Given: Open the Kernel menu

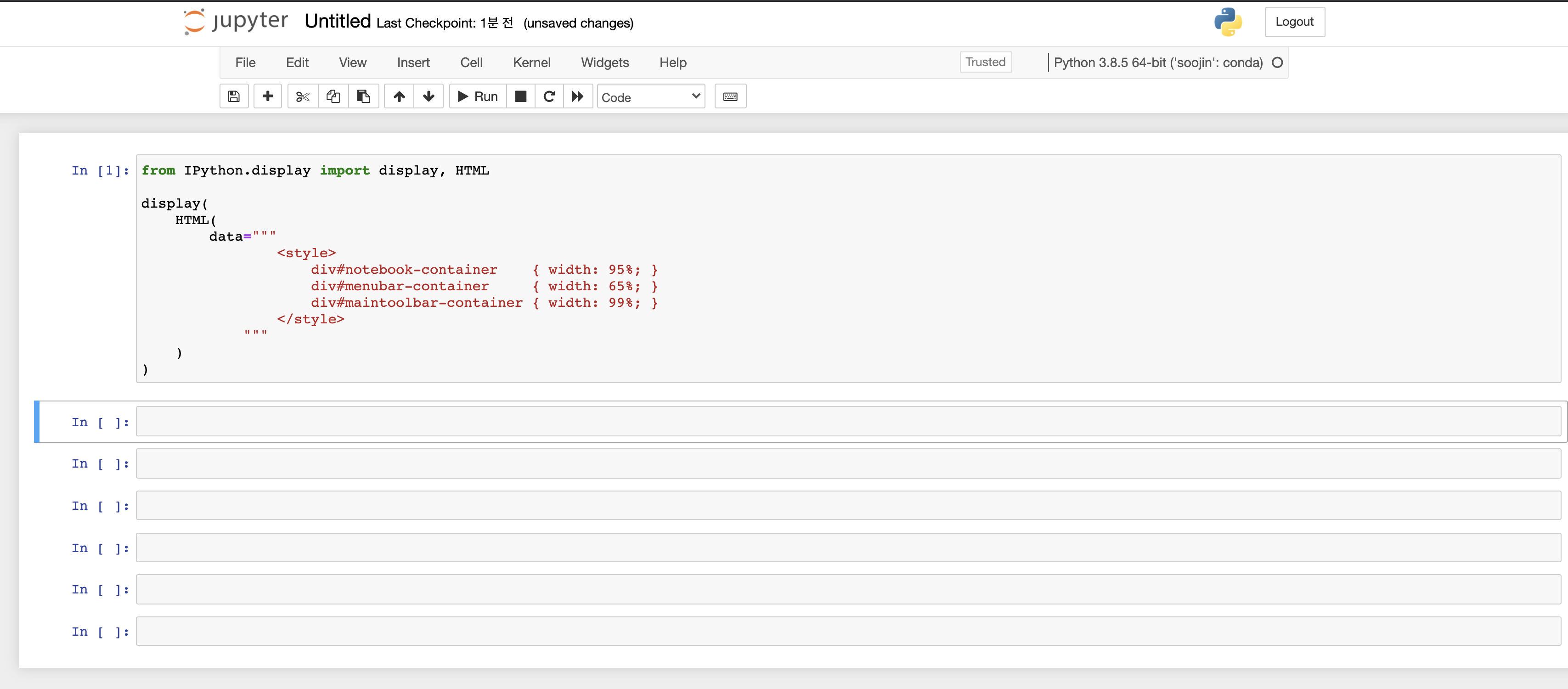Looking at the screenshot, I should pos(531,62).
